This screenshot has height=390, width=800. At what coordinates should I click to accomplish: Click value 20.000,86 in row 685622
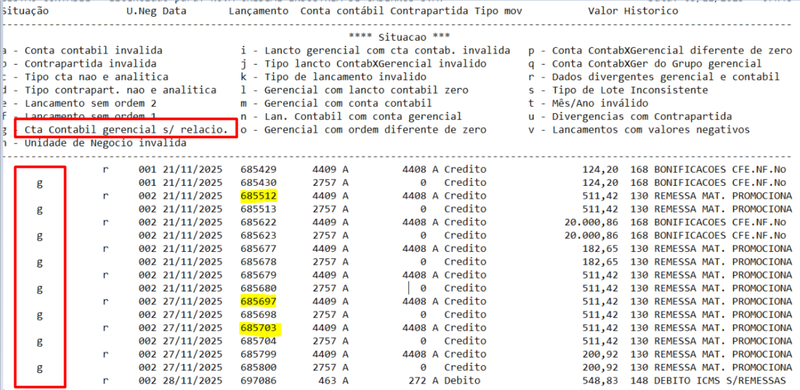coord(591,223)
